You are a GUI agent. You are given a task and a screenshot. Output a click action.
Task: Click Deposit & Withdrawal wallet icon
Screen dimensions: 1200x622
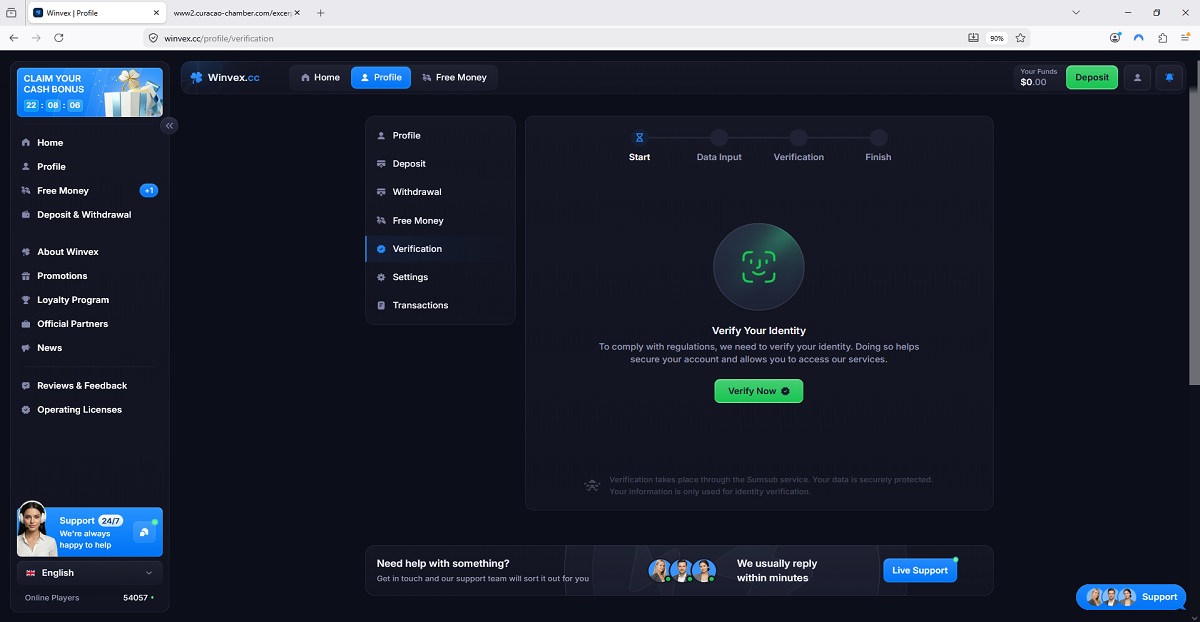pyautogui.click(x=26, y=215)
